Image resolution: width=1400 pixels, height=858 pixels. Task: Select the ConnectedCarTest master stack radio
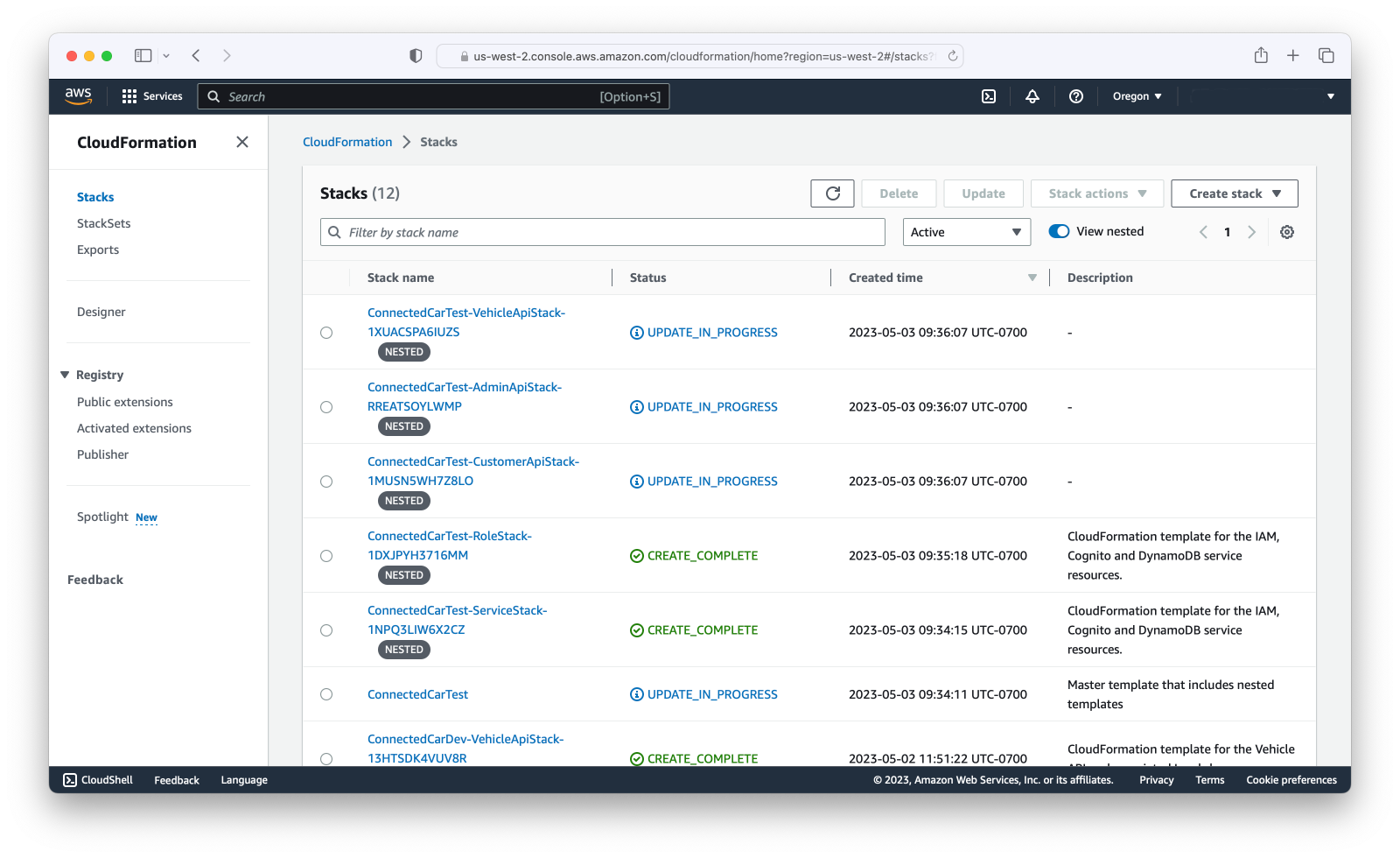pyautogui.click(x=326, y=694)
